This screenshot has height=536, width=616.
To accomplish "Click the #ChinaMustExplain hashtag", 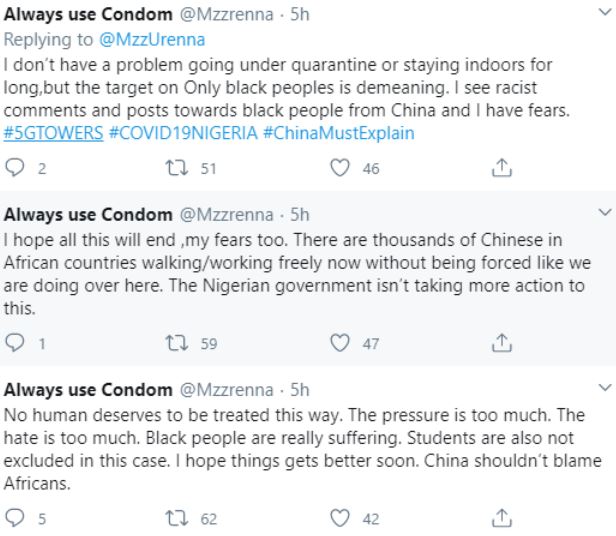I will click(338, 133).
